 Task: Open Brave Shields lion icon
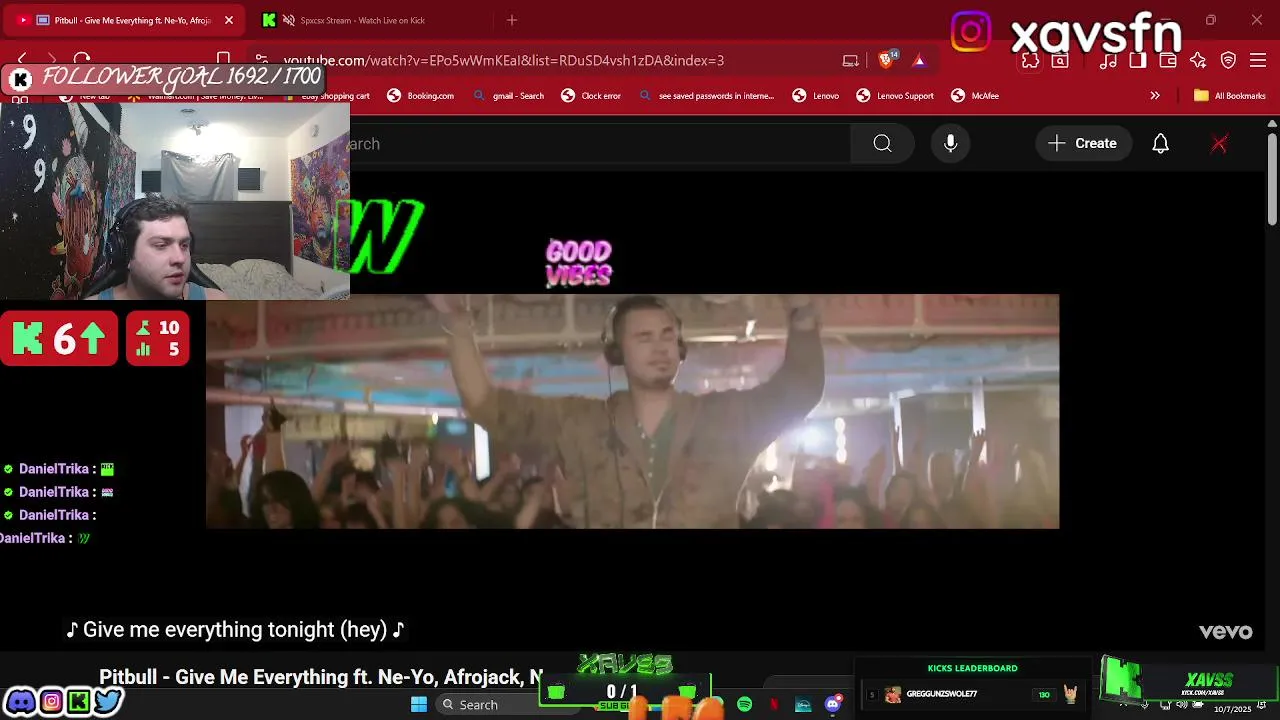[886, 60]
